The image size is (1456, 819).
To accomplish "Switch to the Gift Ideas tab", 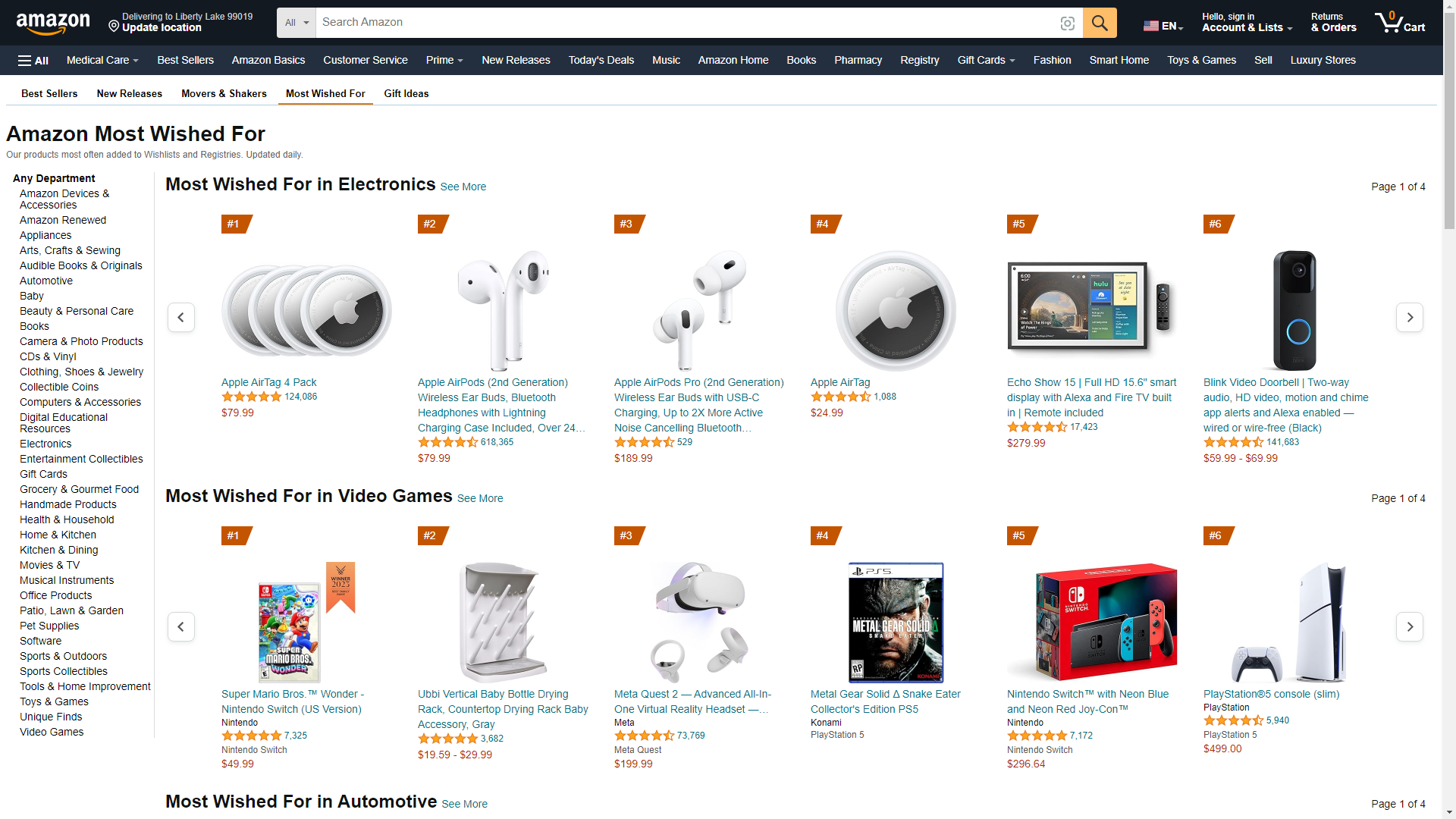I will 406,93.
